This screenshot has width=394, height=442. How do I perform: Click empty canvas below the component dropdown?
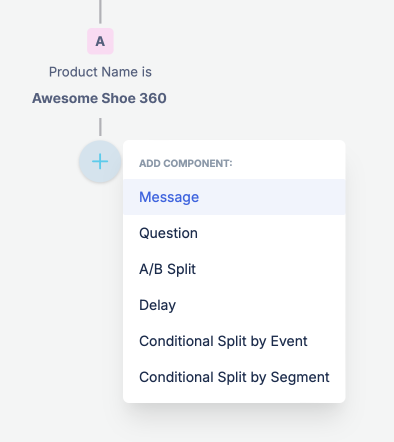point(233,423)
